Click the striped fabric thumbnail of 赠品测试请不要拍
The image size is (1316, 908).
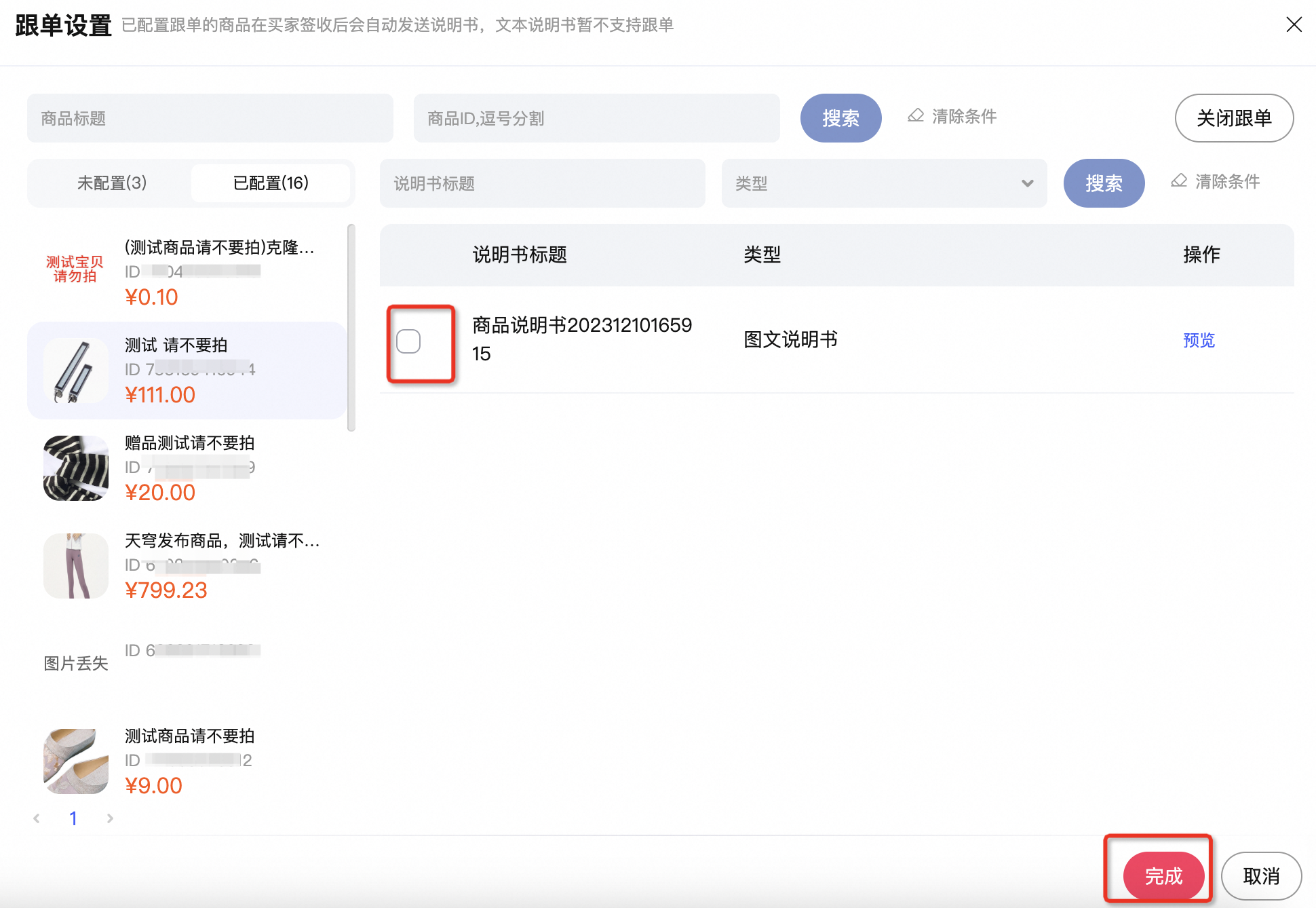pyautogui.click(x=75, y=468)
